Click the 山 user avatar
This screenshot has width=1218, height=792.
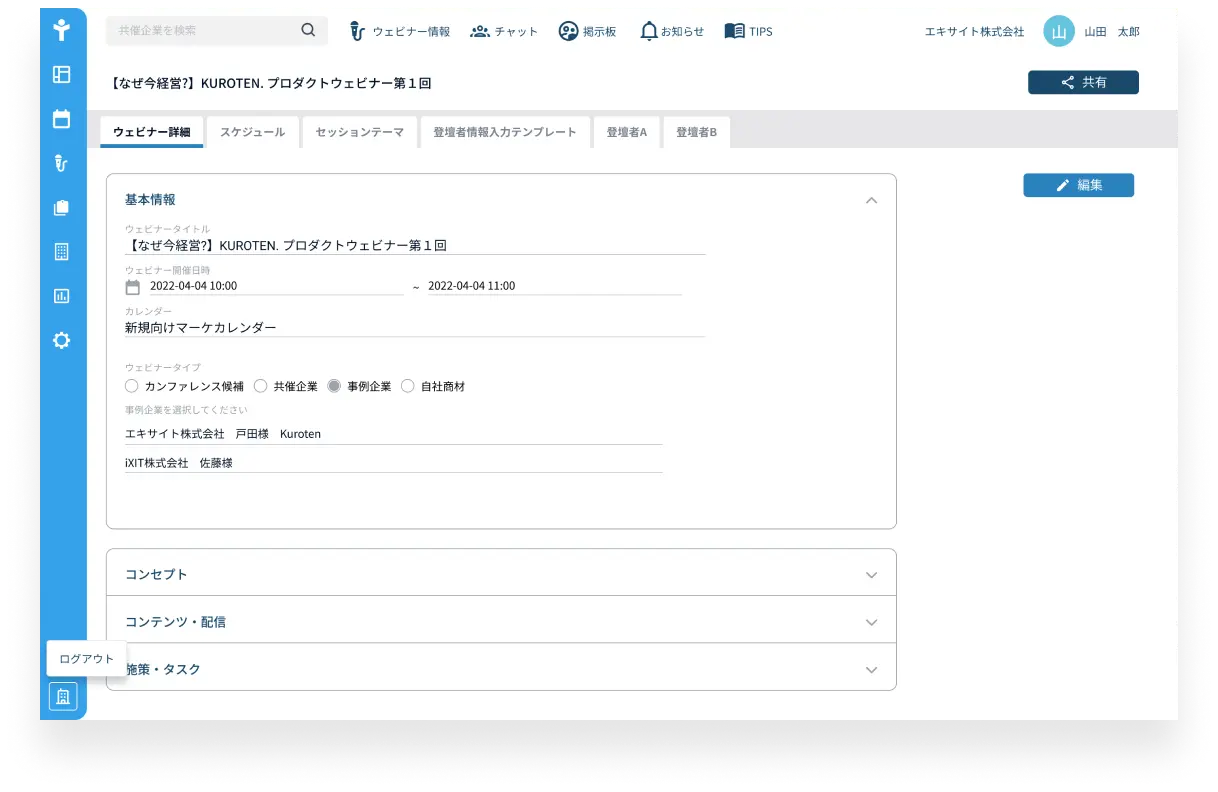[1059, 31]
